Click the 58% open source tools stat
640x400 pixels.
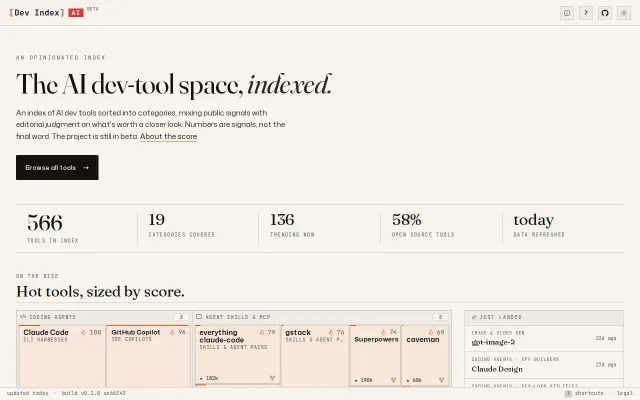(x=423, y=225)
